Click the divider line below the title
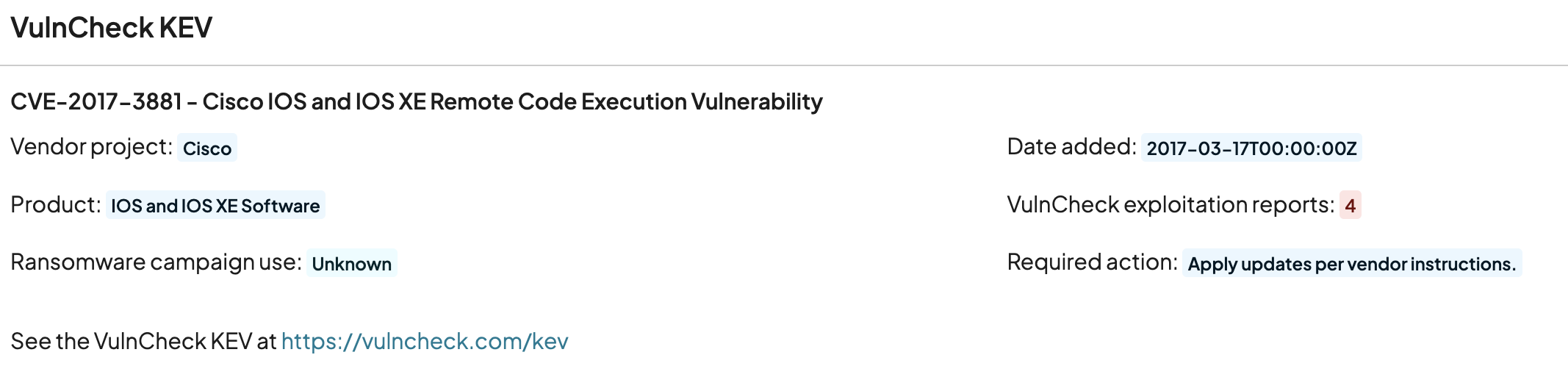The height and width of the screenshot is (366, 1568). click(783, 65)
